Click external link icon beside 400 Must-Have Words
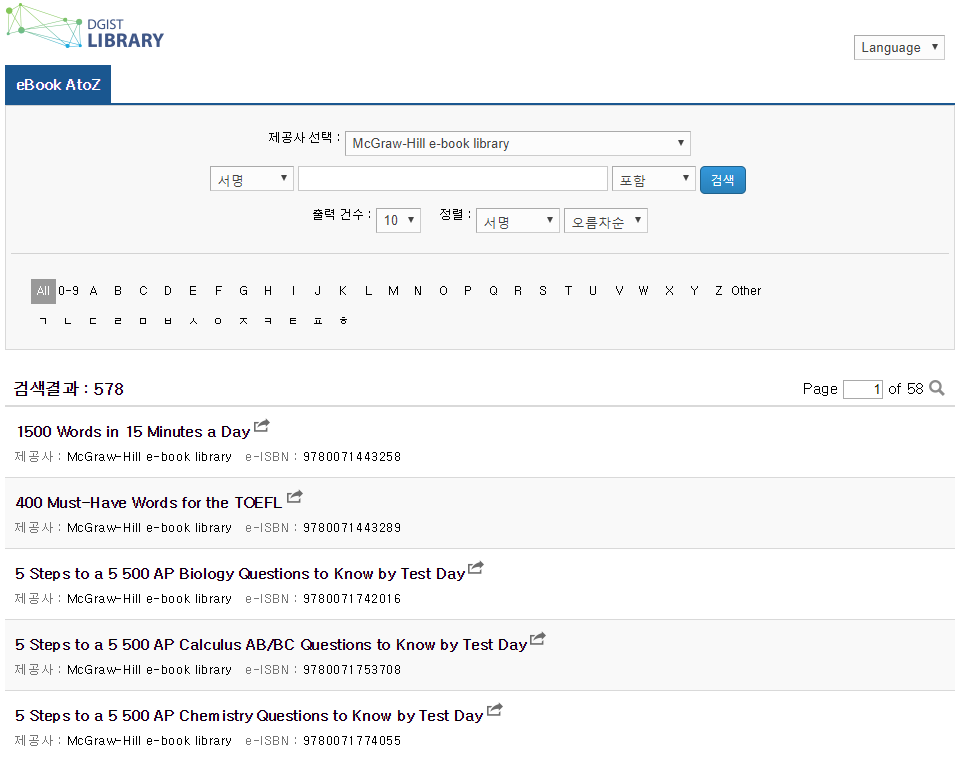Viewport: 971px width, 759px height. pyautogui.click(x=294, y=496)
